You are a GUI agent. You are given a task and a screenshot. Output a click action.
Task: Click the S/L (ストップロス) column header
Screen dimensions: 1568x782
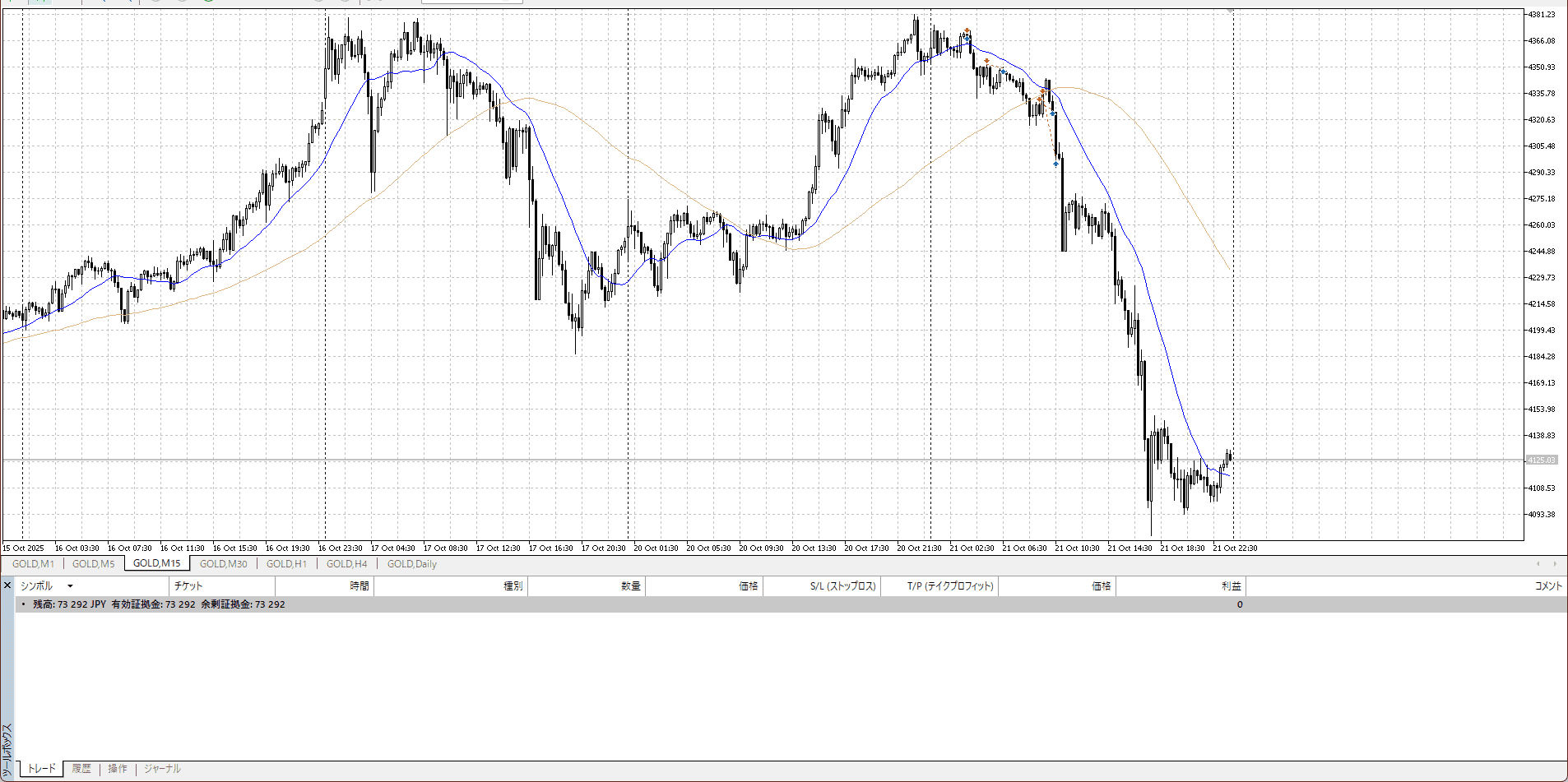(842, 586)
